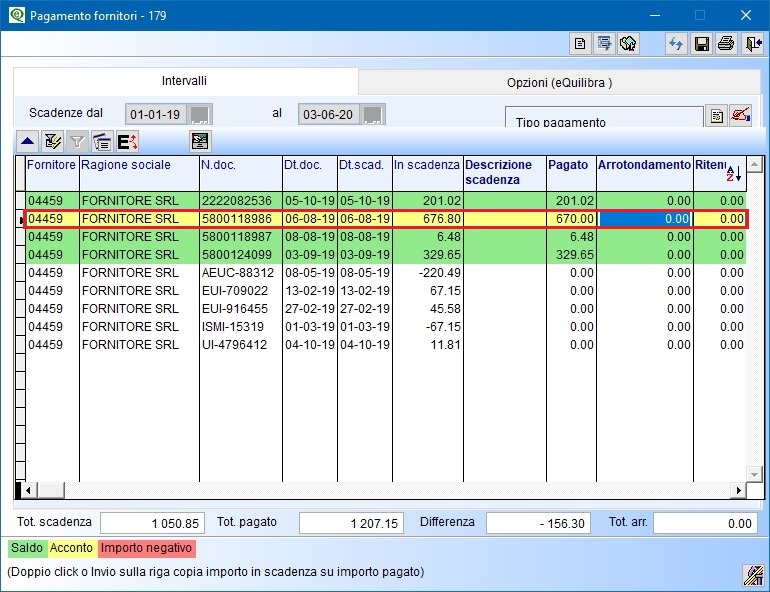The image size is (770, 592).
Task: Click the Pagato column header
Action: [572, 174]
